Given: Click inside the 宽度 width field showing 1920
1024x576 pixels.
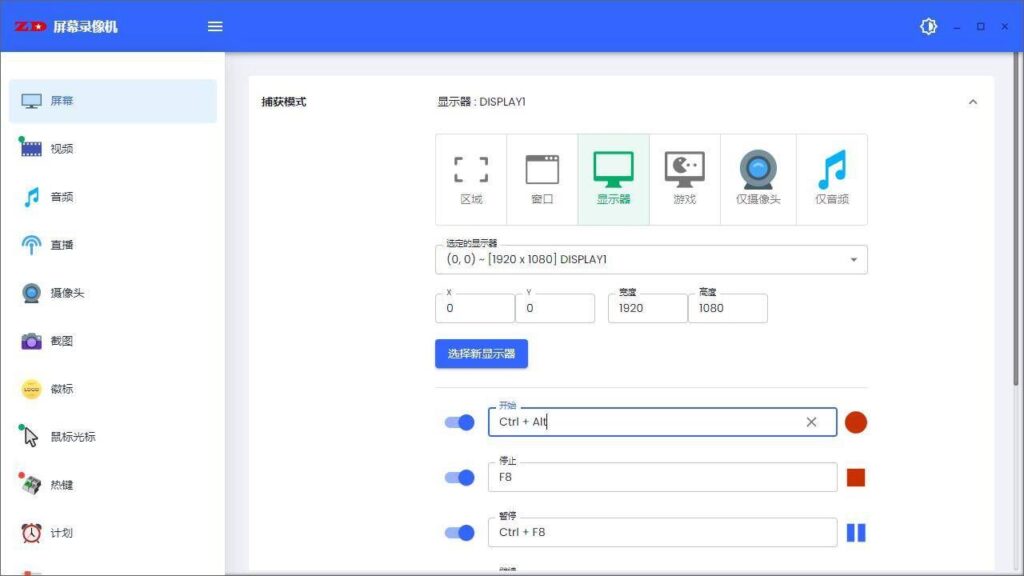Looking at the screenshot, I should (646, 308).
